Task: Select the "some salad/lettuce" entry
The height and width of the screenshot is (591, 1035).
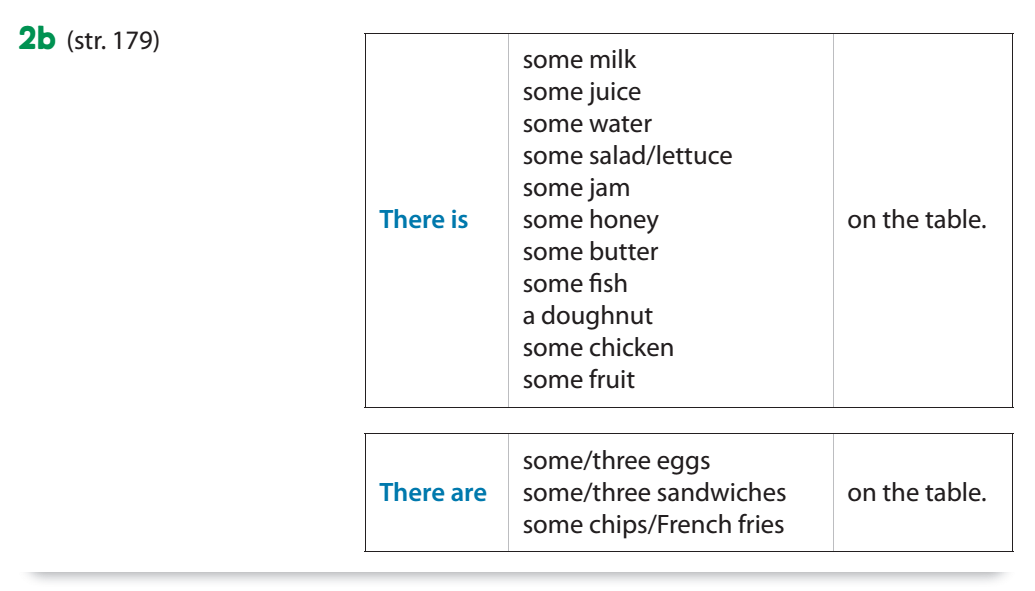Action: [627, 156]
